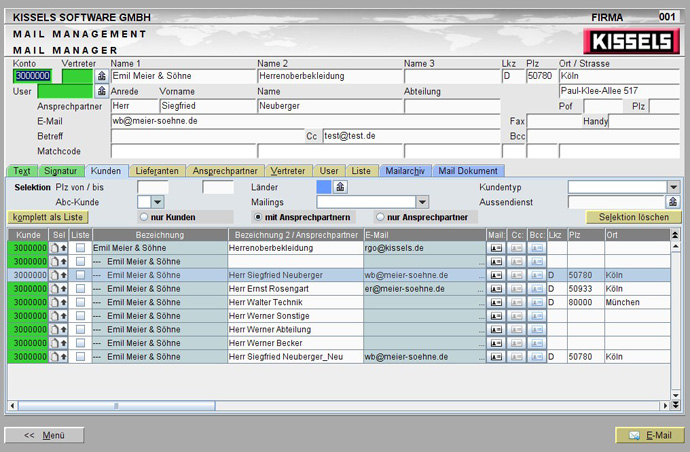Open the Mailings dropdown
Image resolution: width=690 pixels, height=452 pixels.
422,202
